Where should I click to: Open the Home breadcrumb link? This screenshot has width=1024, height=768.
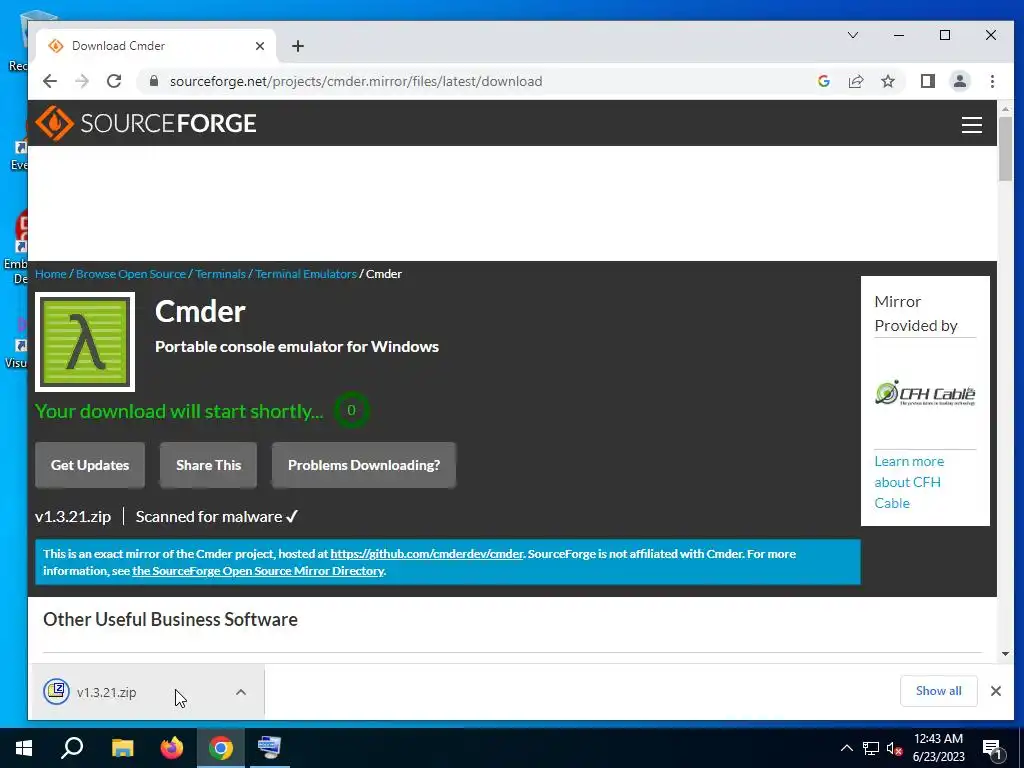(51, 274)
